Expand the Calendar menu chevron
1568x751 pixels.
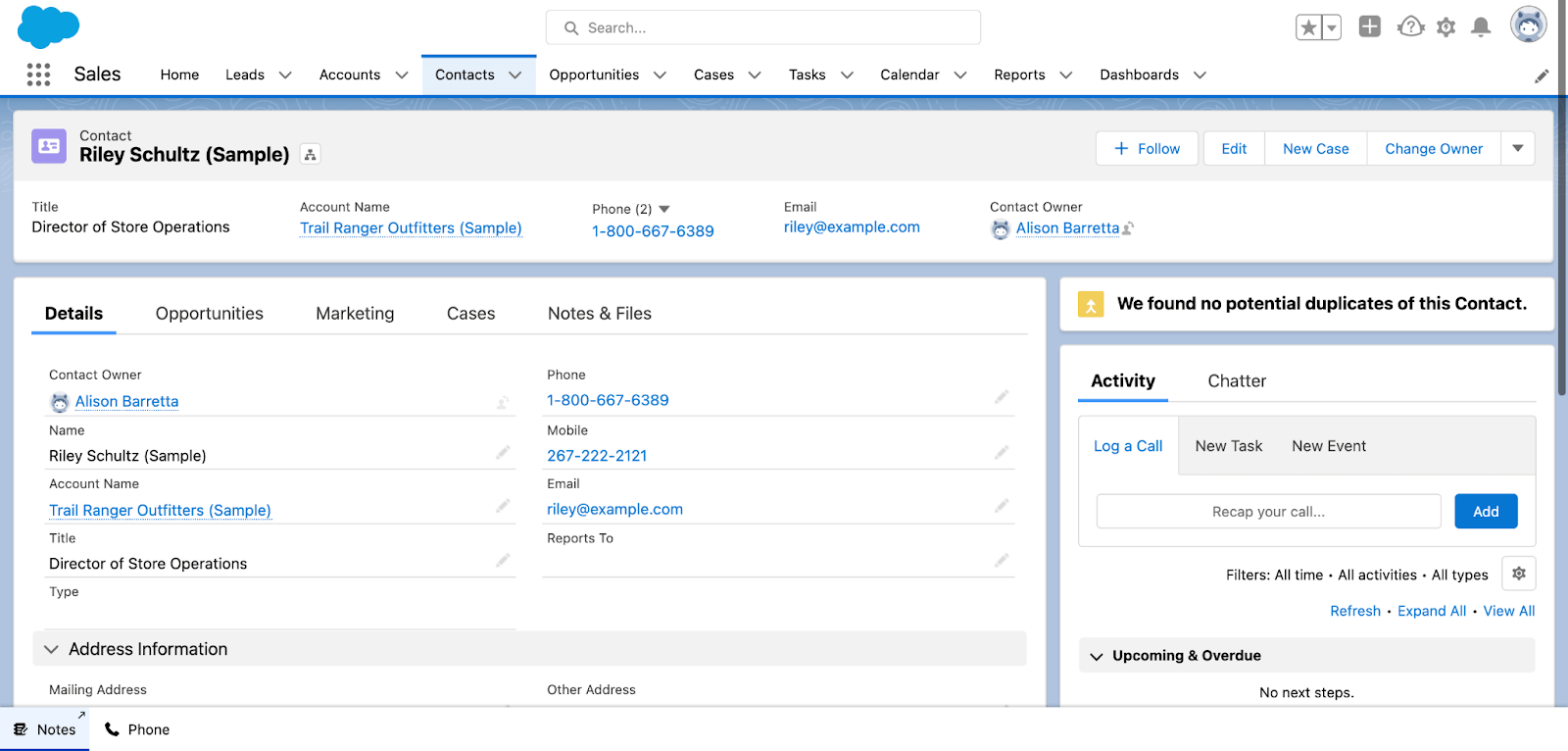tap(960, 75)
